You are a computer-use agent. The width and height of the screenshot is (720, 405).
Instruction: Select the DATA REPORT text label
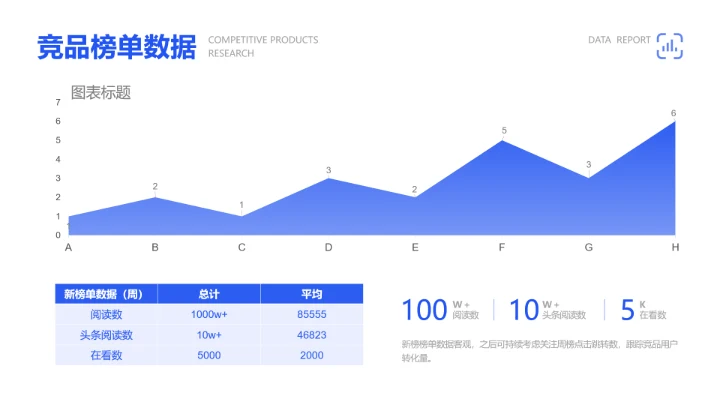point(619,40)
